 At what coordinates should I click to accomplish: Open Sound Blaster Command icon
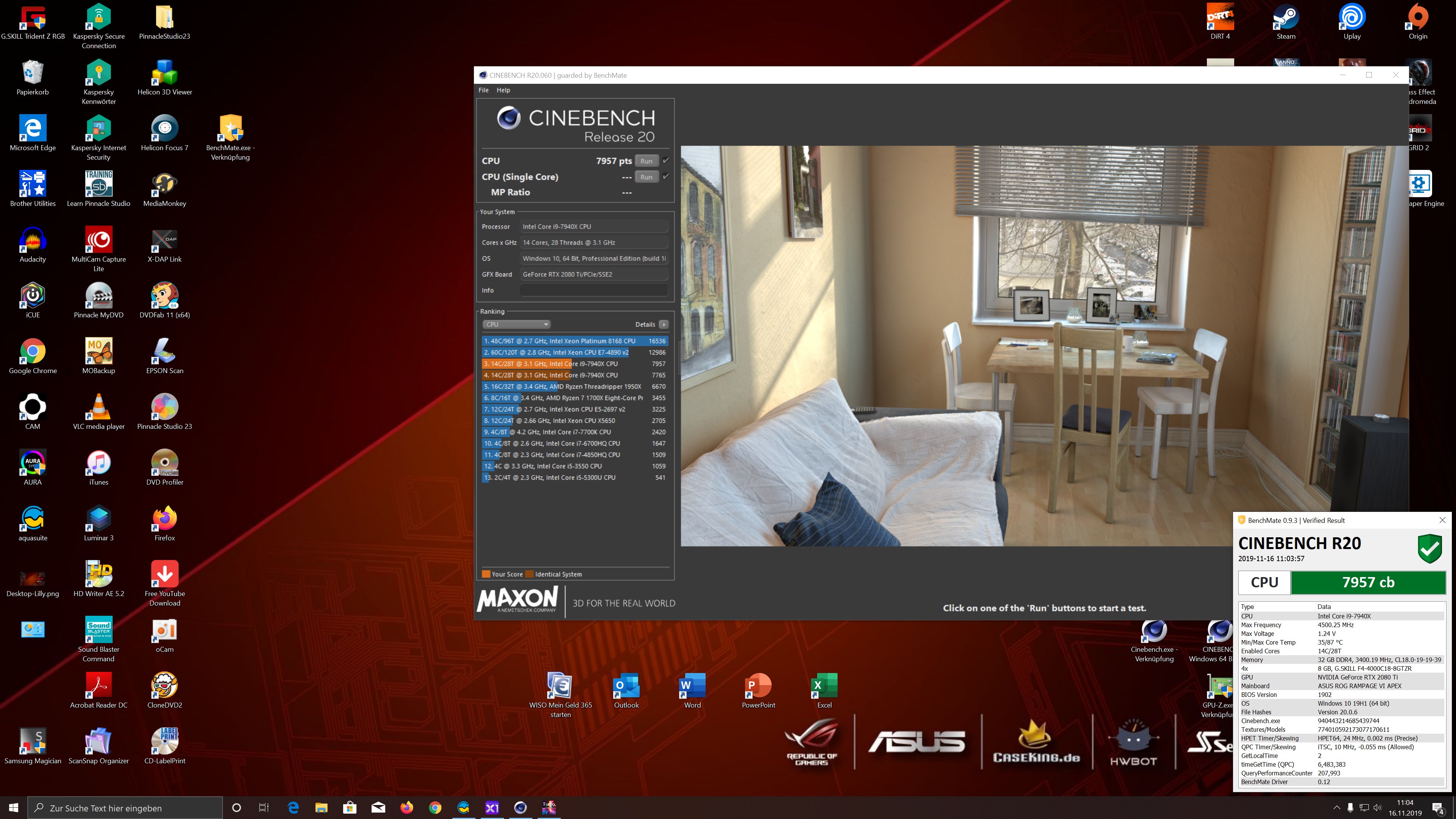(x=99, y=639)
